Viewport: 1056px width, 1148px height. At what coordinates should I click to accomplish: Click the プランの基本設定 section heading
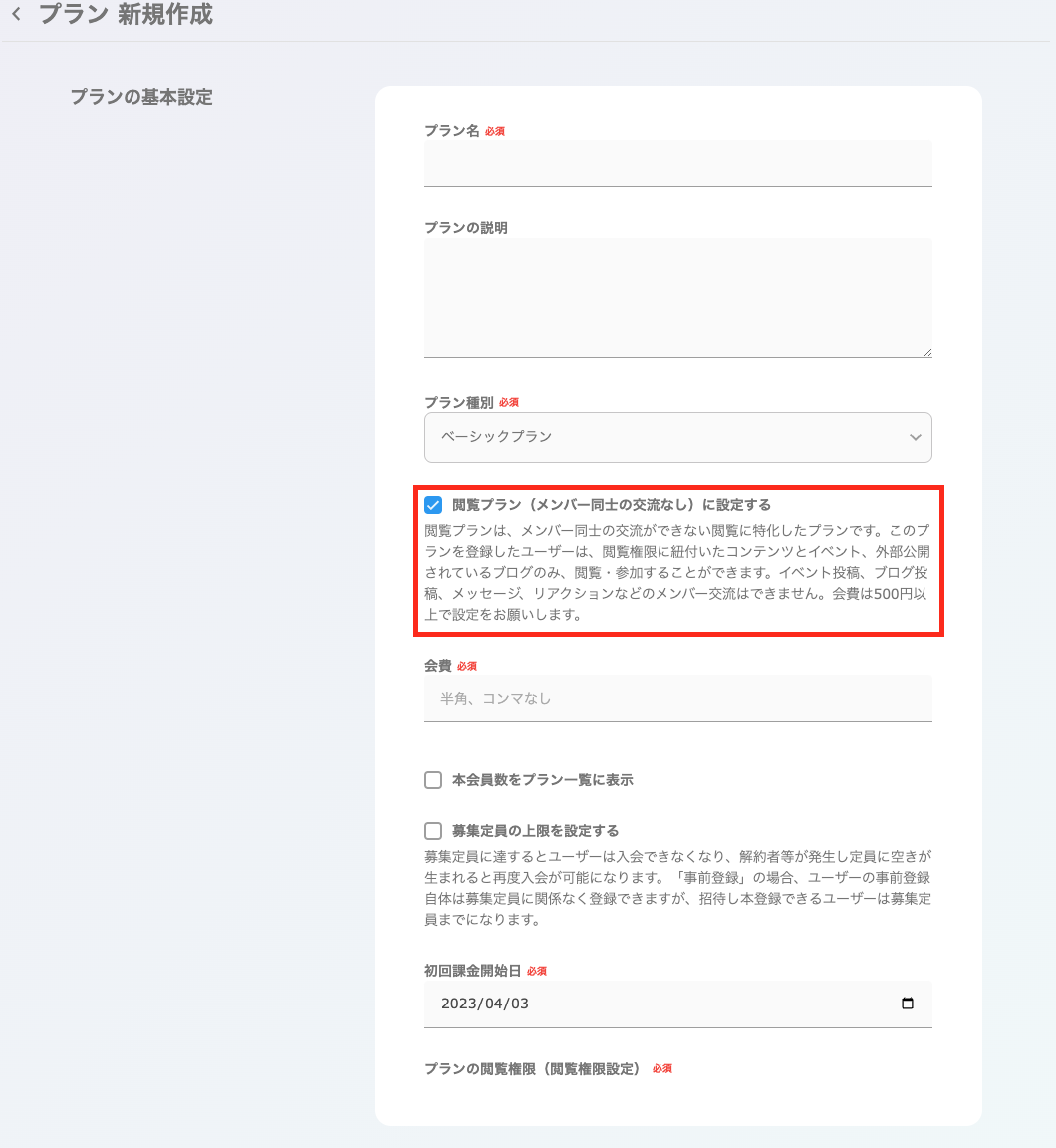141,97
